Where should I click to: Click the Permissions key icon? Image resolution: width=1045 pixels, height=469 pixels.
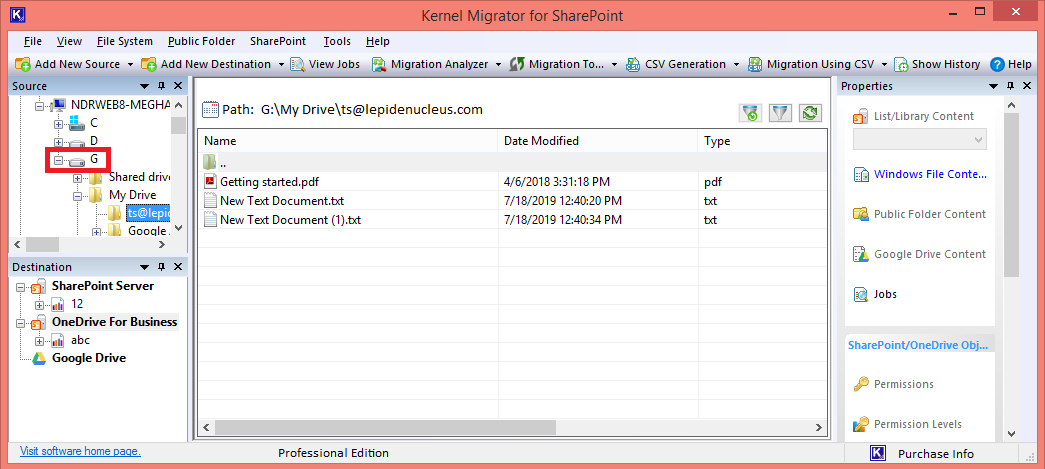coord(860,384)
